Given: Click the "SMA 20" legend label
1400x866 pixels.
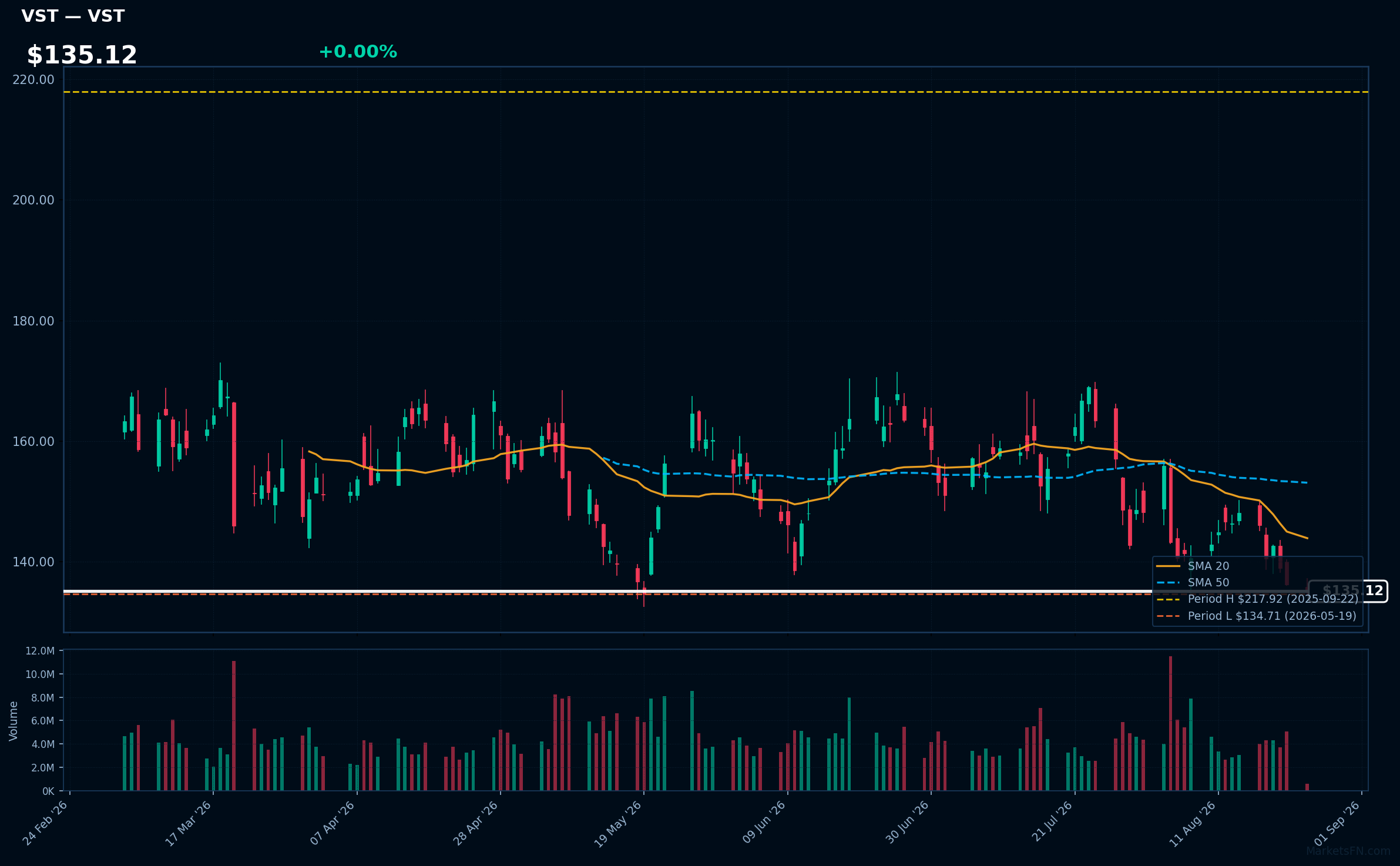Looking at the screenshot, I should pos(1208,566).
